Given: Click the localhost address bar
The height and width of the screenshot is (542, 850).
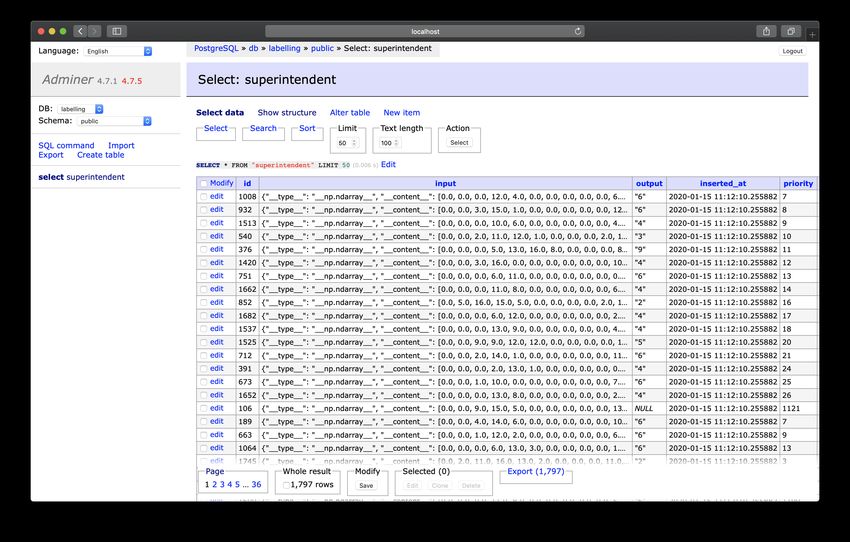Looking at the screenshot, I should 424,31.
